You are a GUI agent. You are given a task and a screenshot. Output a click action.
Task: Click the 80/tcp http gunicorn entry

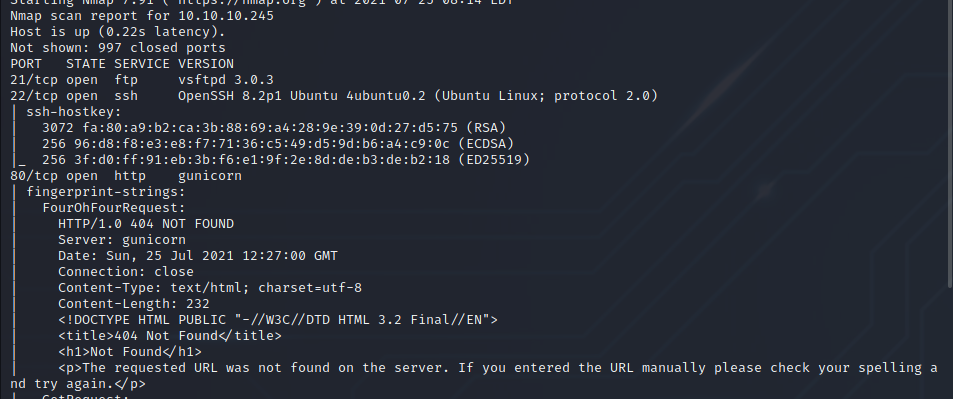pos(126,176)
